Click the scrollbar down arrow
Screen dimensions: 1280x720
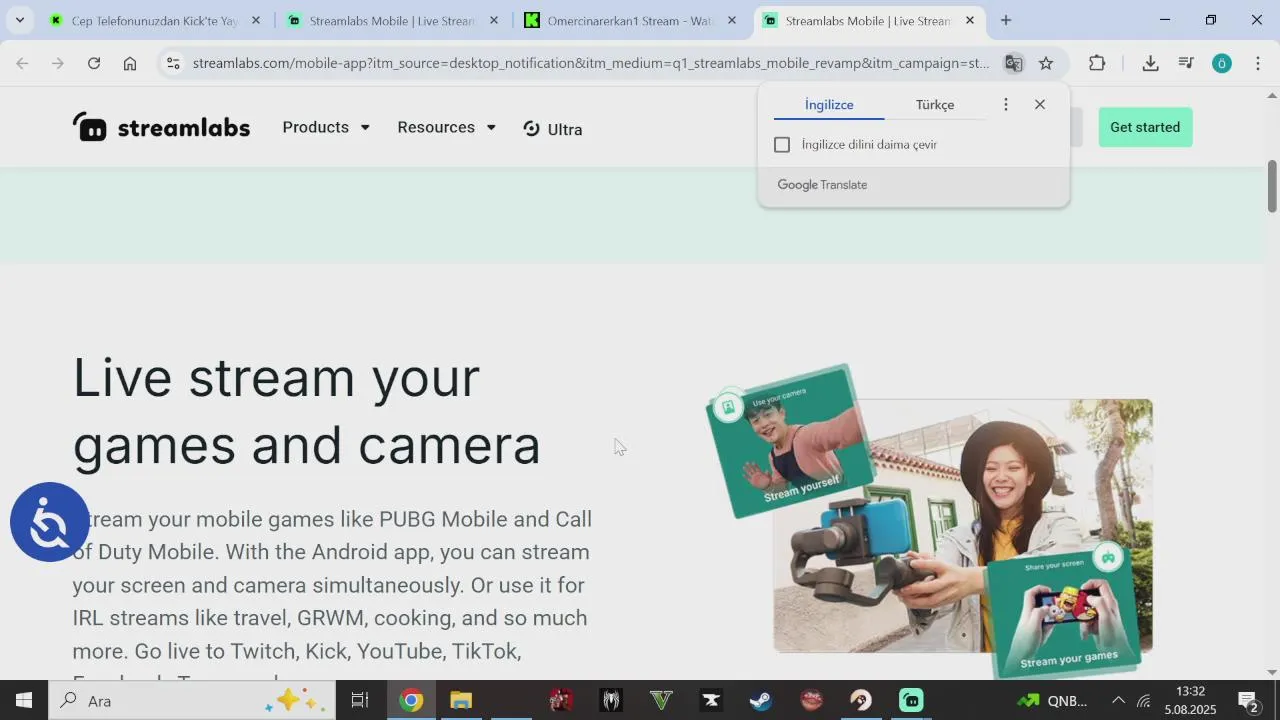1272,672
